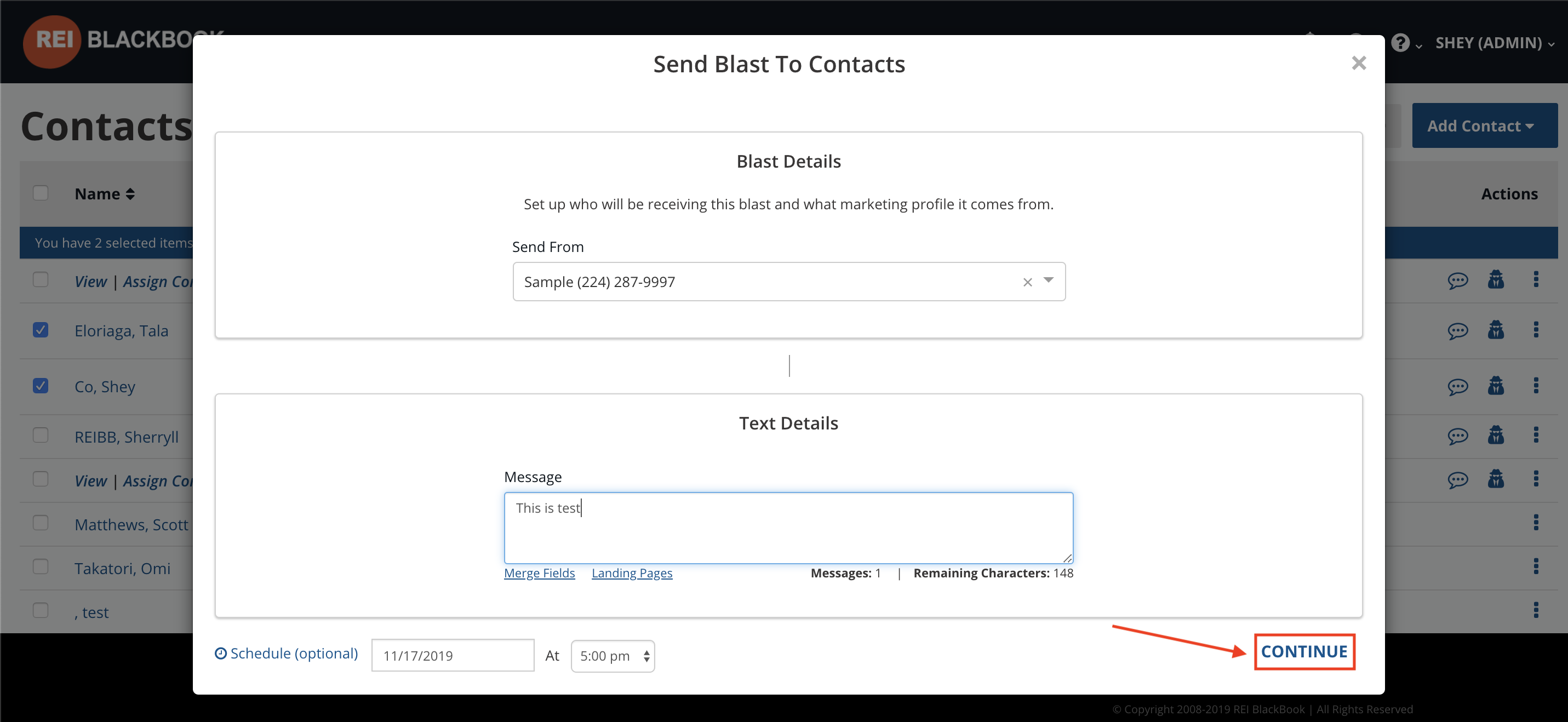Open the Add Contact dropdown button

tap(1485, 125)
